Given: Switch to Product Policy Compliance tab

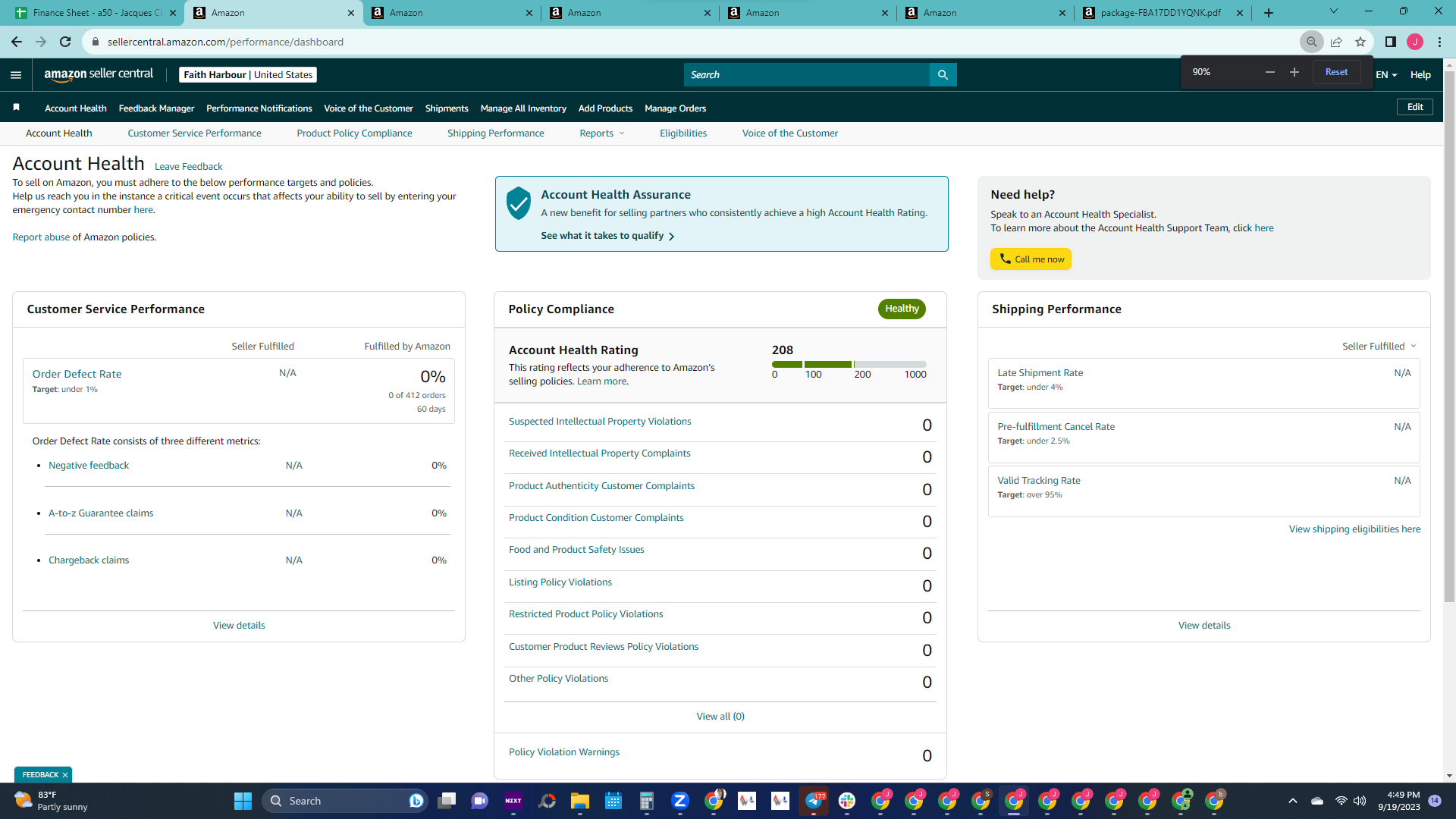Looking at the screenshot, I should click(354, 133).
